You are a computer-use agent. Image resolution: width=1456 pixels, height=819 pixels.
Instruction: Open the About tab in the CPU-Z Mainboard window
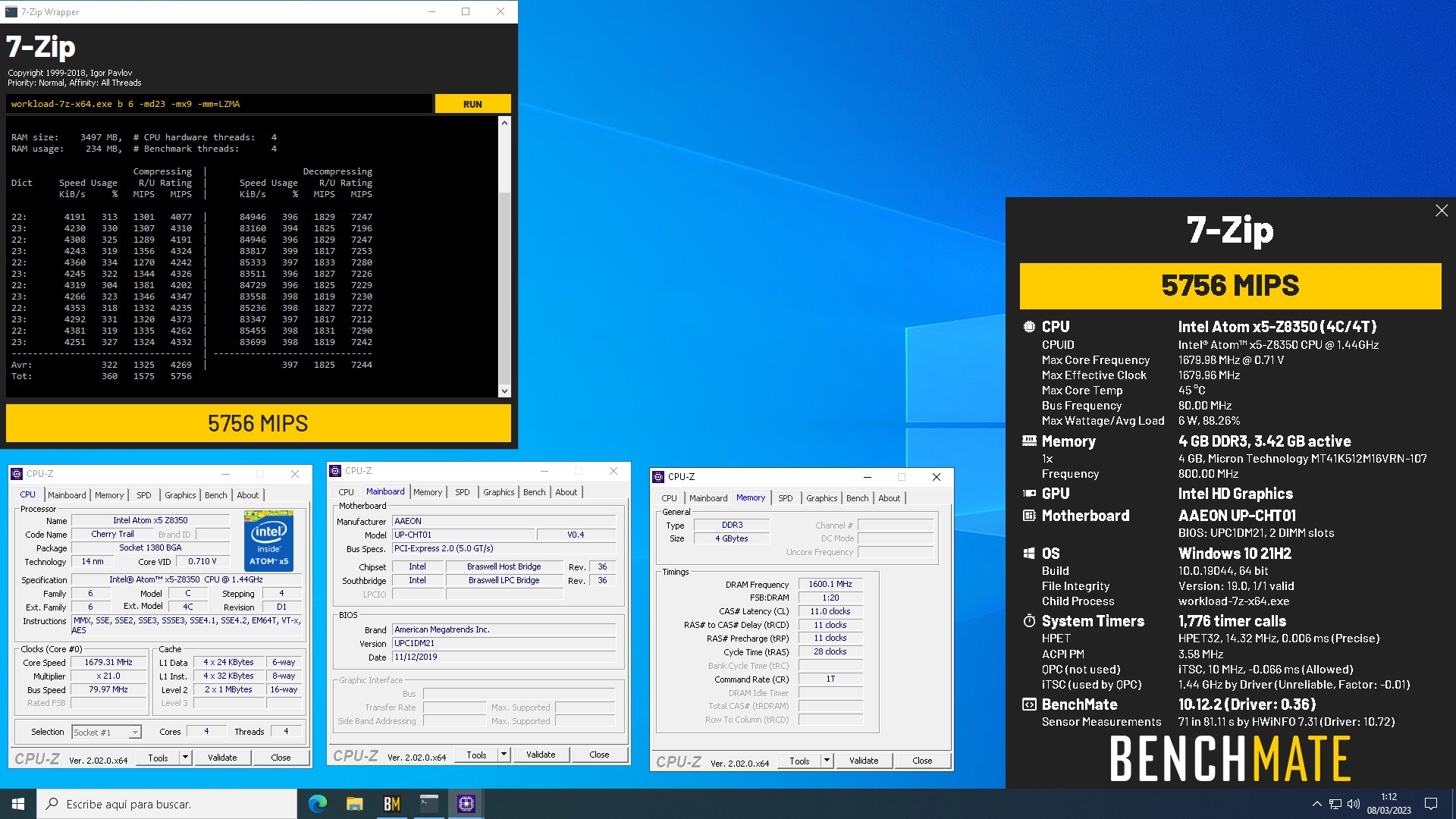(x=566, y=492)
